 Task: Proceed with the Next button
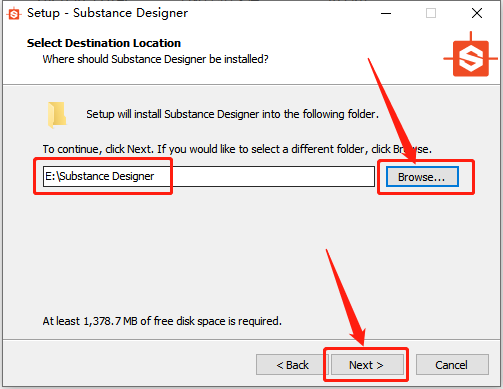[366, 365]
